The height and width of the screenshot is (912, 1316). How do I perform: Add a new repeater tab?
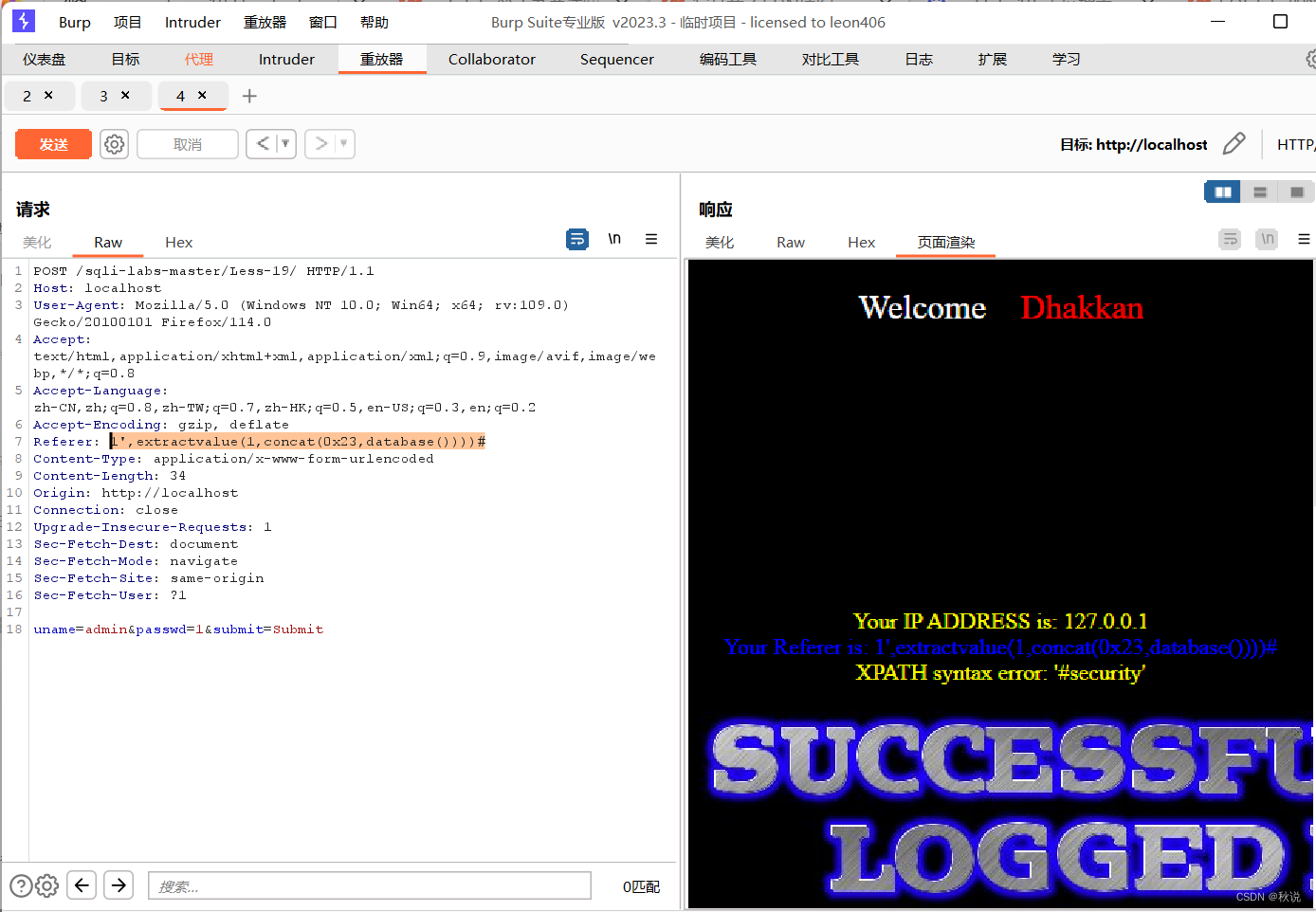(x=249, y=96)
